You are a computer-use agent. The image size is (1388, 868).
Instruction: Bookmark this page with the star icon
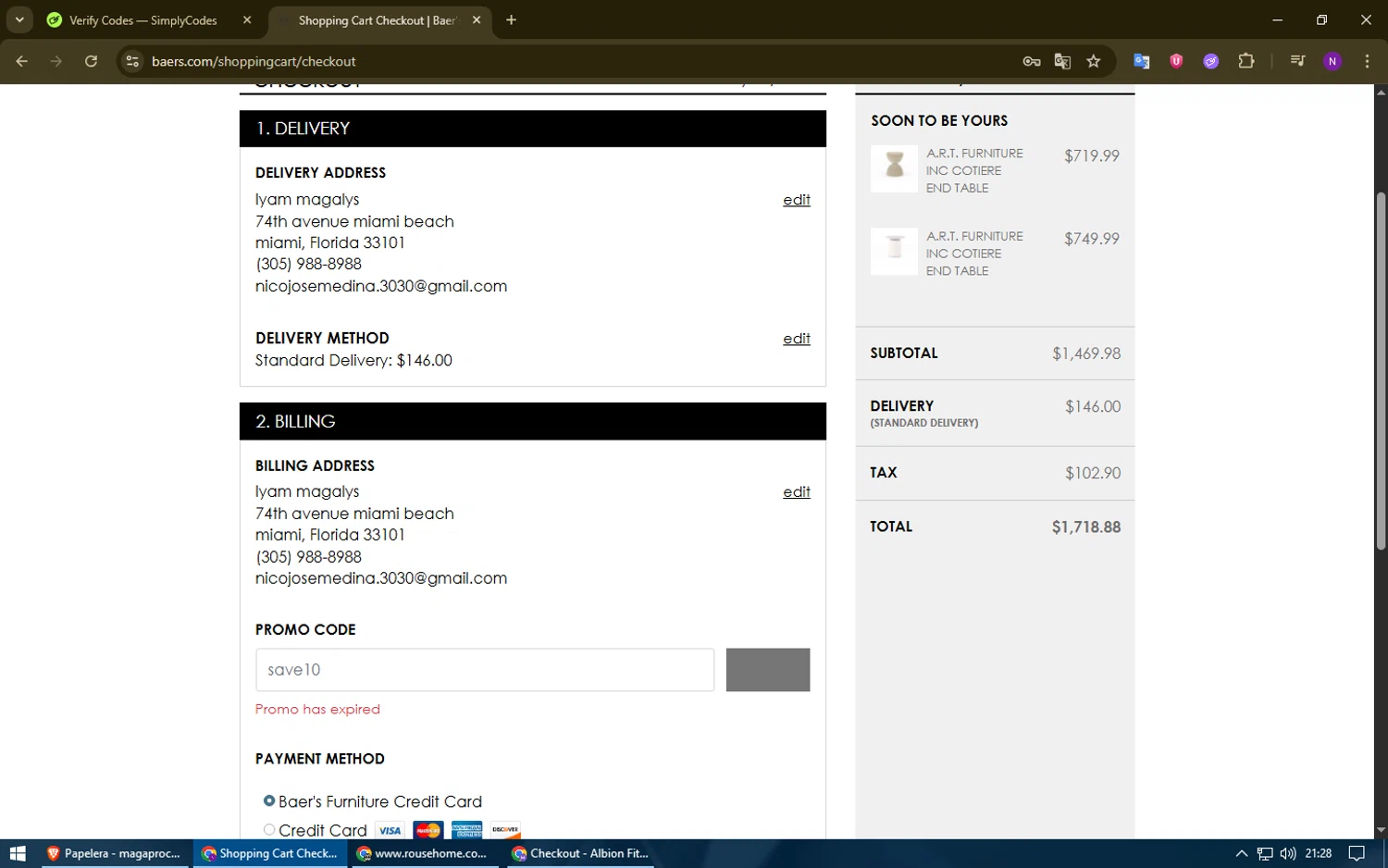click(1094, 61)
